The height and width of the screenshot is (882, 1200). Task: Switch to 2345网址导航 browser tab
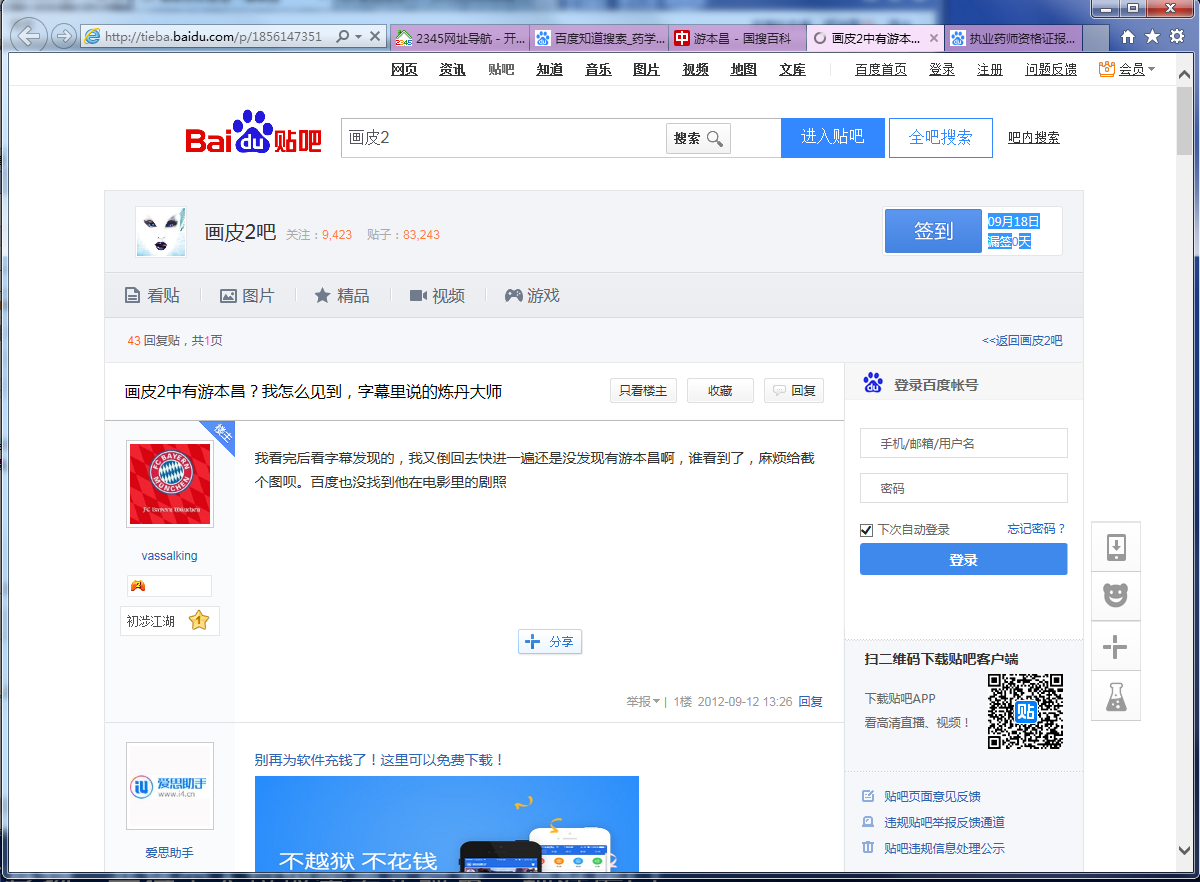pos(460,38)
